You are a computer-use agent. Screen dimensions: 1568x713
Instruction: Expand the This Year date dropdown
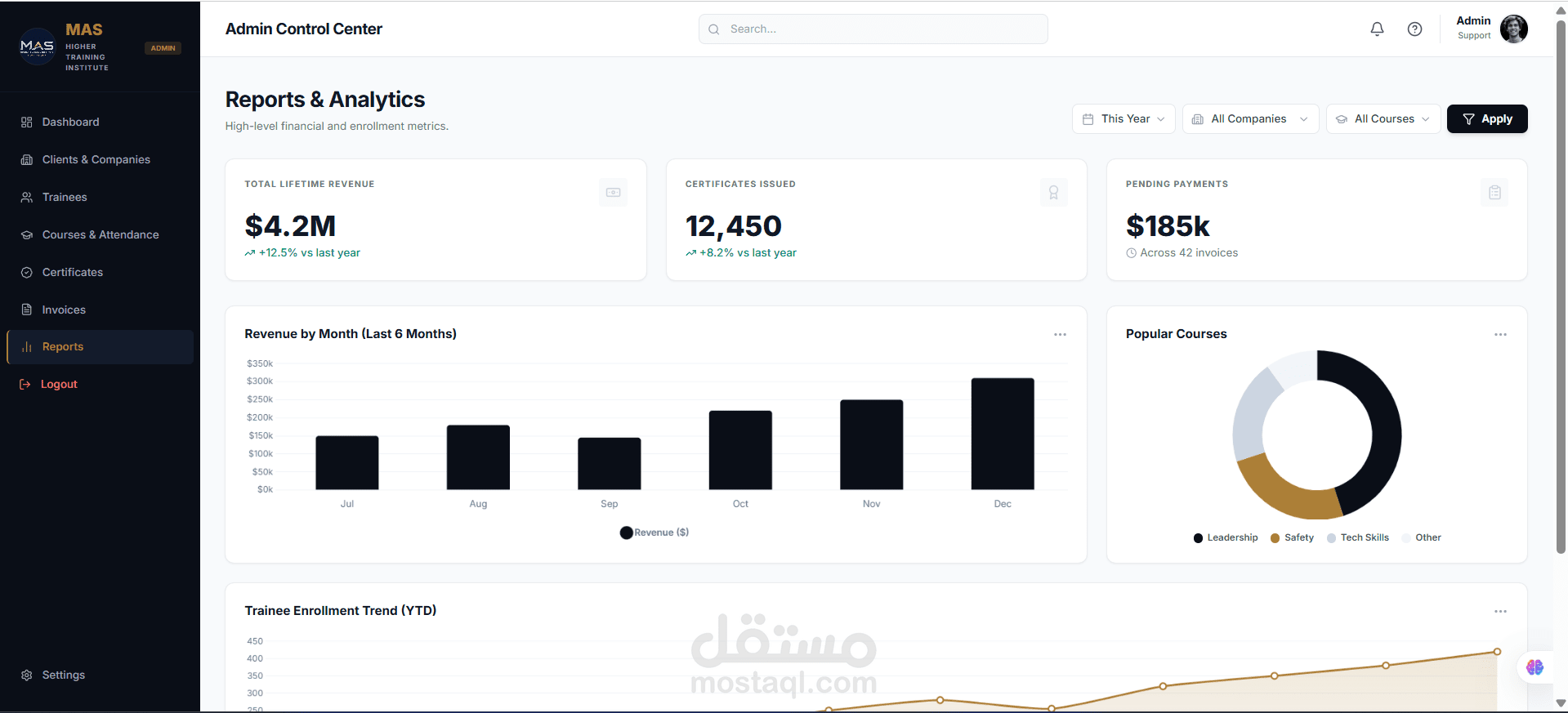point(1124,119)
